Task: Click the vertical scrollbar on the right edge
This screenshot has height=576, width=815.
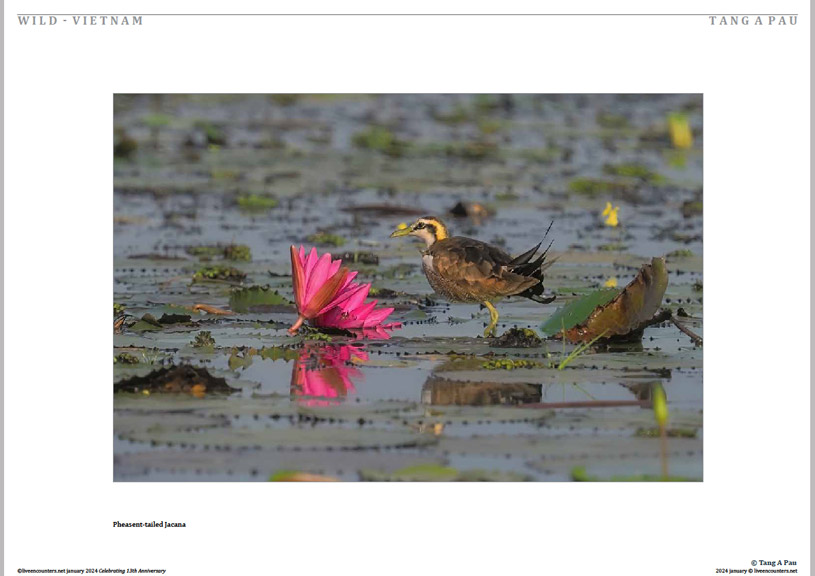Action: [x=812, y=288]
